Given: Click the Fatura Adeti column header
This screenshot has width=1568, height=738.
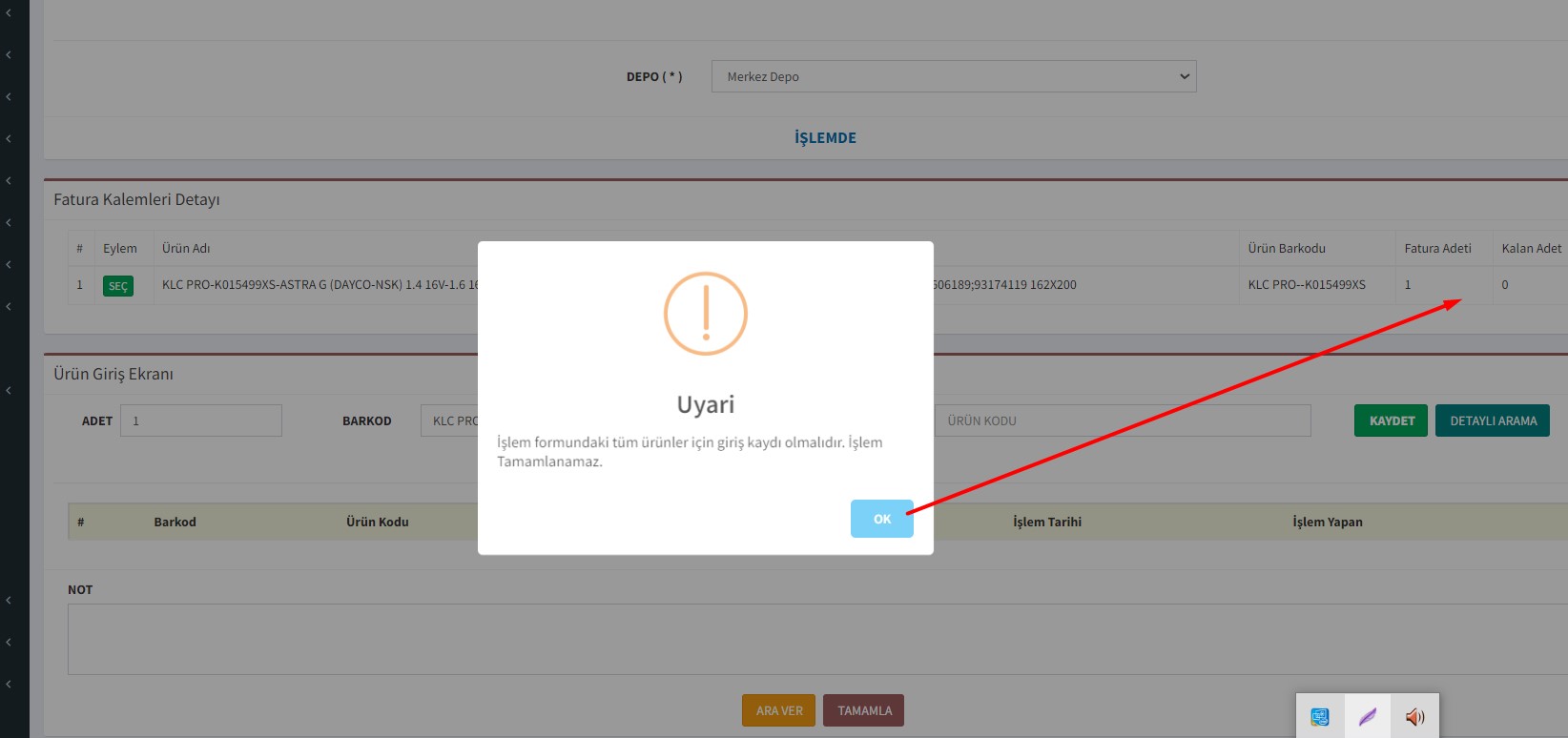Looking at the screenshot, I should coord(1436,248).
